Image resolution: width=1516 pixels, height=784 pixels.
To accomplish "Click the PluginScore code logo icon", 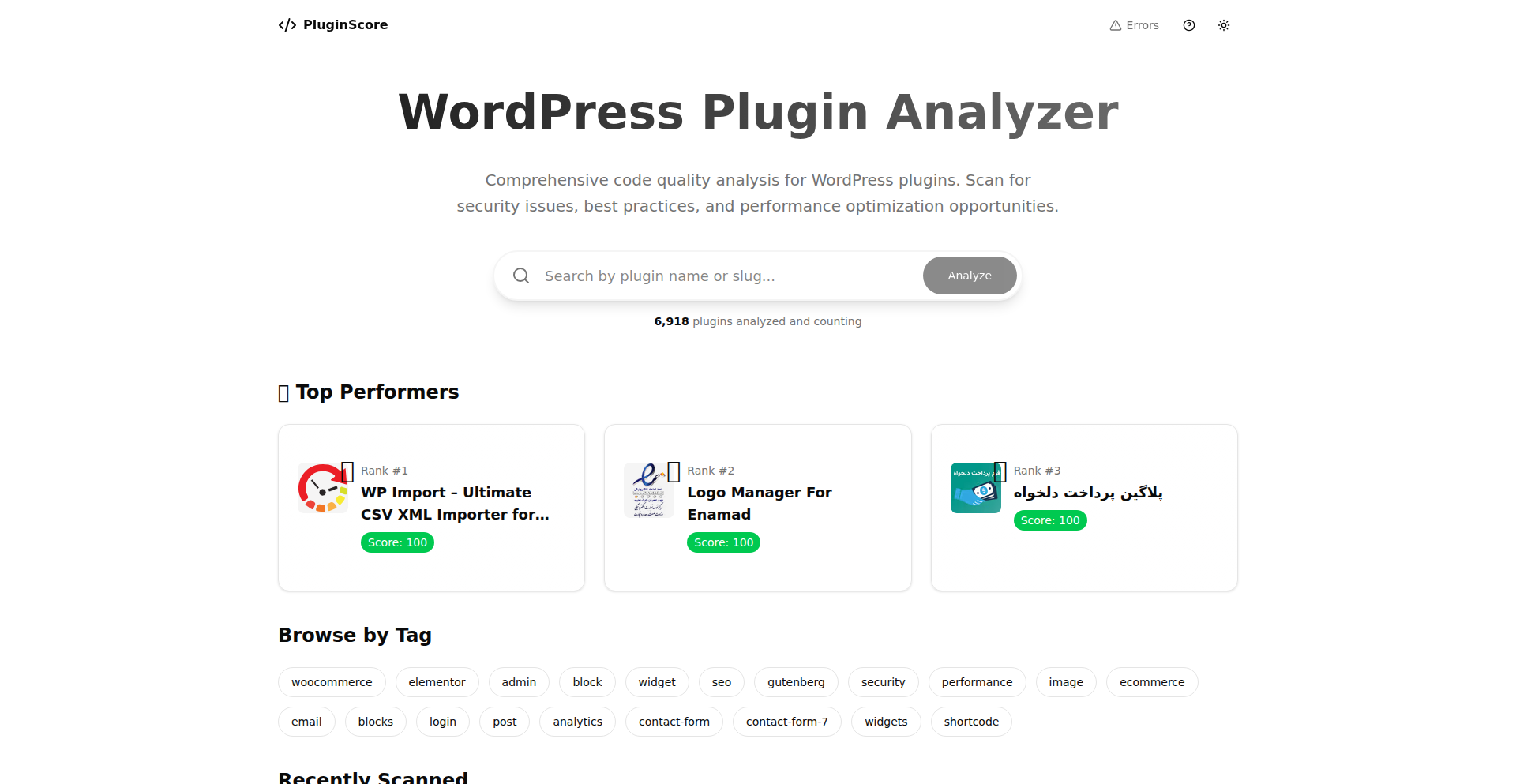I will [x=286, y=24].
